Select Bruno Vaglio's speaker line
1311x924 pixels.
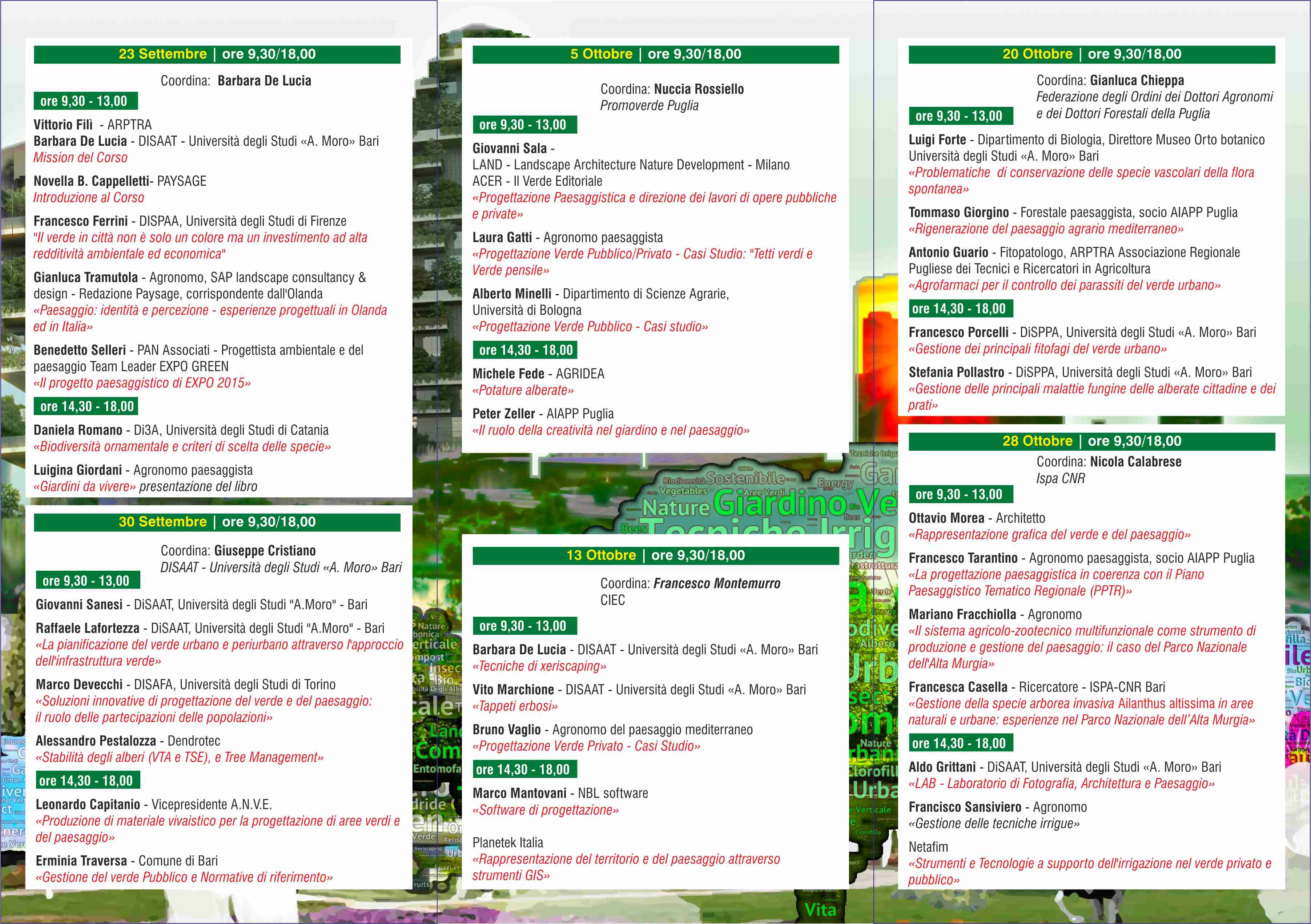[613, 730]
